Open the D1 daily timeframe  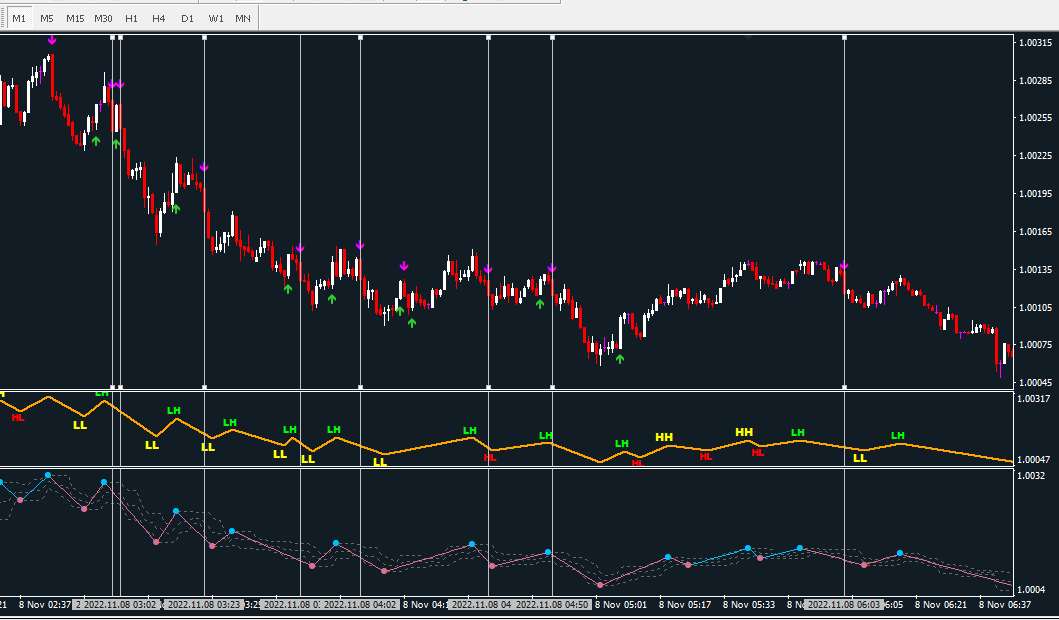[x=187, y=18]
